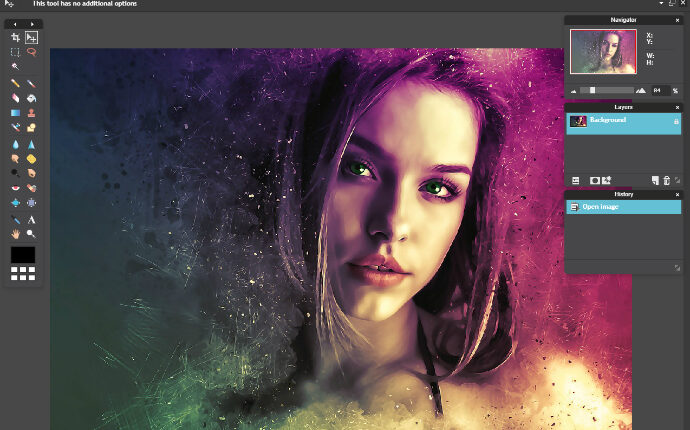
Task: Select the Move tool
Action: click(x=32, y=37)
